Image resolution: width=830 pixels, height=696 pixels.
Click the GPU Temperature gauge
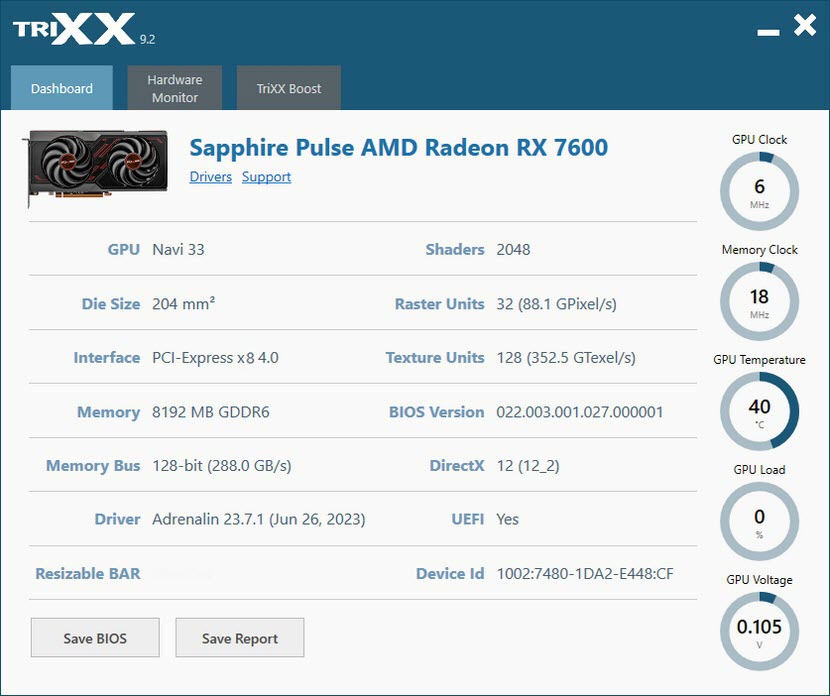(x=759, y=411)
